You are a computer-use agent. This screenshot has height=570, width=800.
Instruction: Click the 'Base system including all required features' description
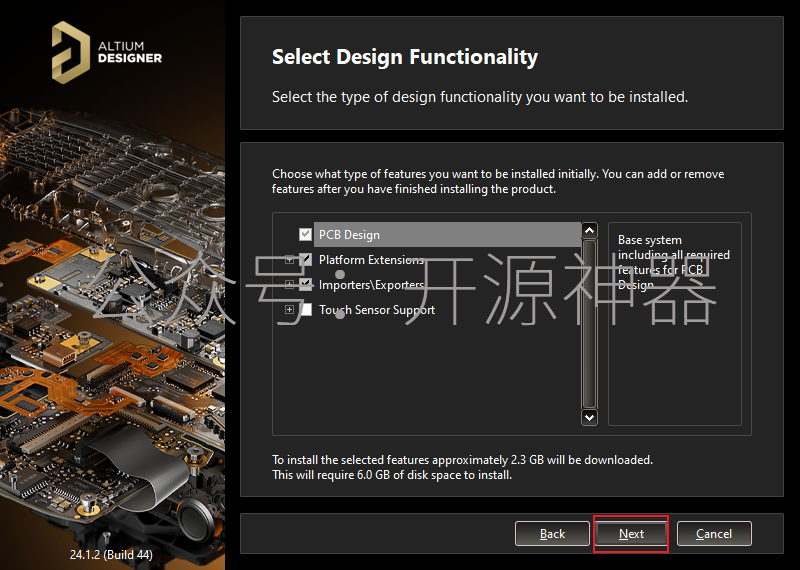click(673, 262)
